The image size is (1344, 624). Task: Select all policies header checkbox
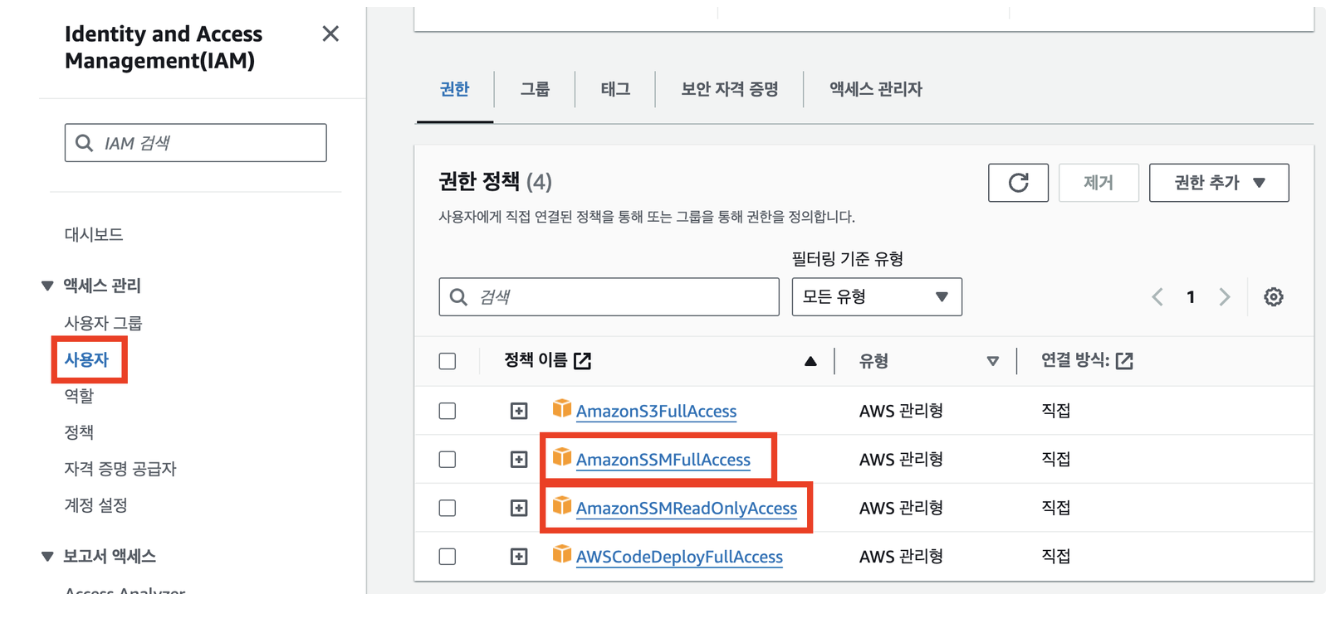click(x=447, y=362)
